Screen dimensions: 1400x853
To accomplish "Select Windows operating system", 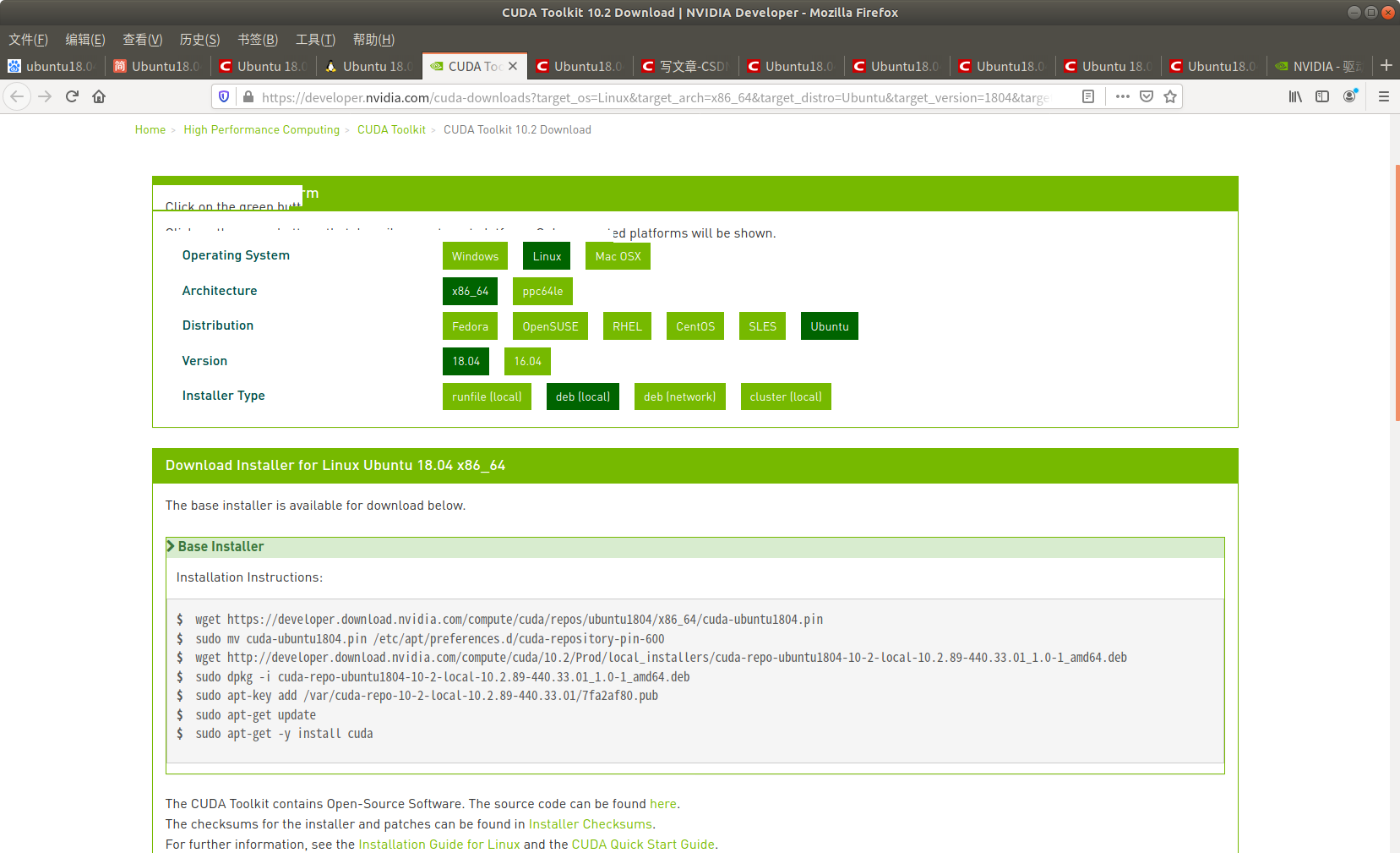I will [x=475, y=256].
